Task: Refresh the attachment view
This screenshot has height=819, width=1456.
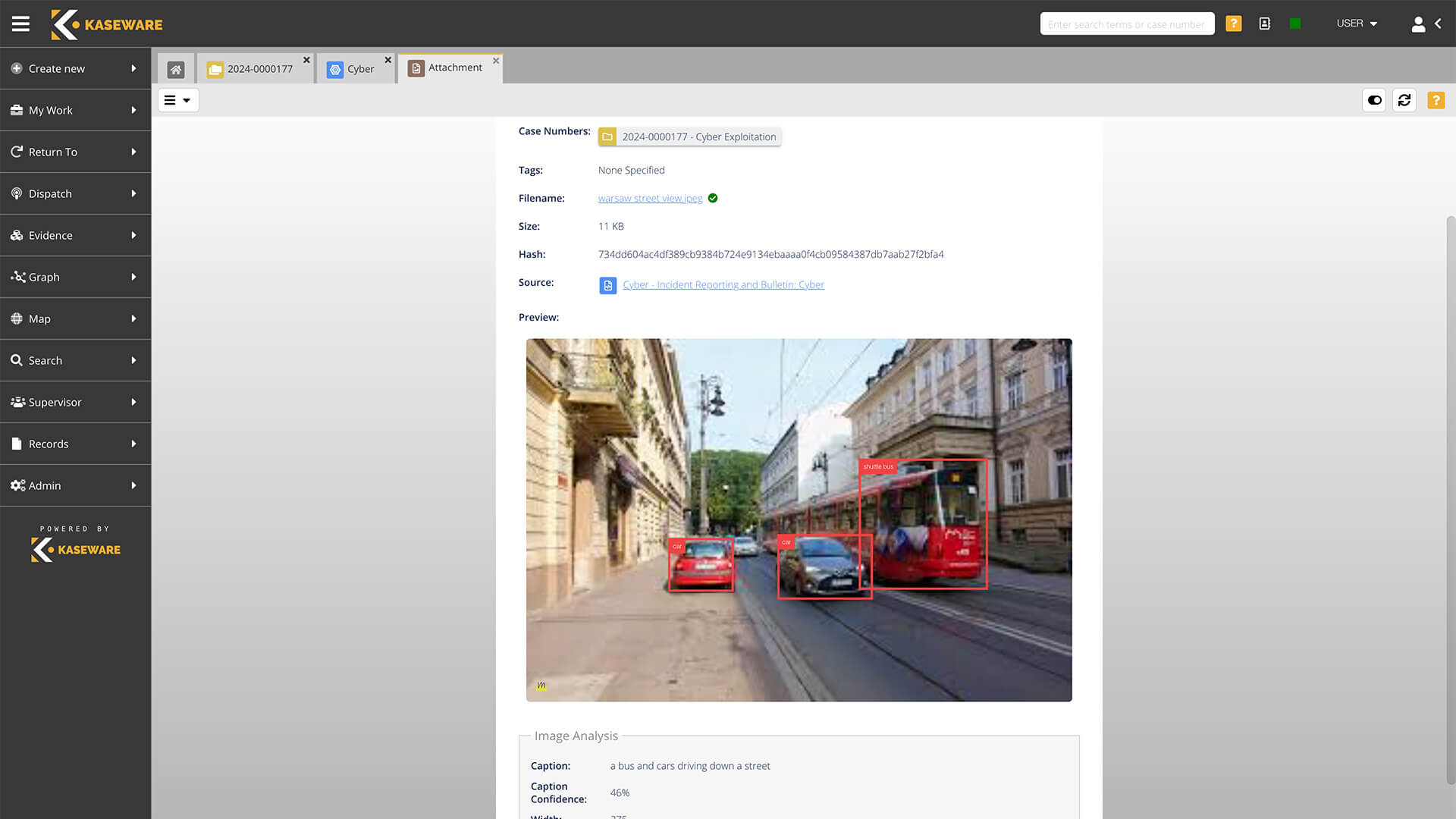Action: (x=1404, y=100)
